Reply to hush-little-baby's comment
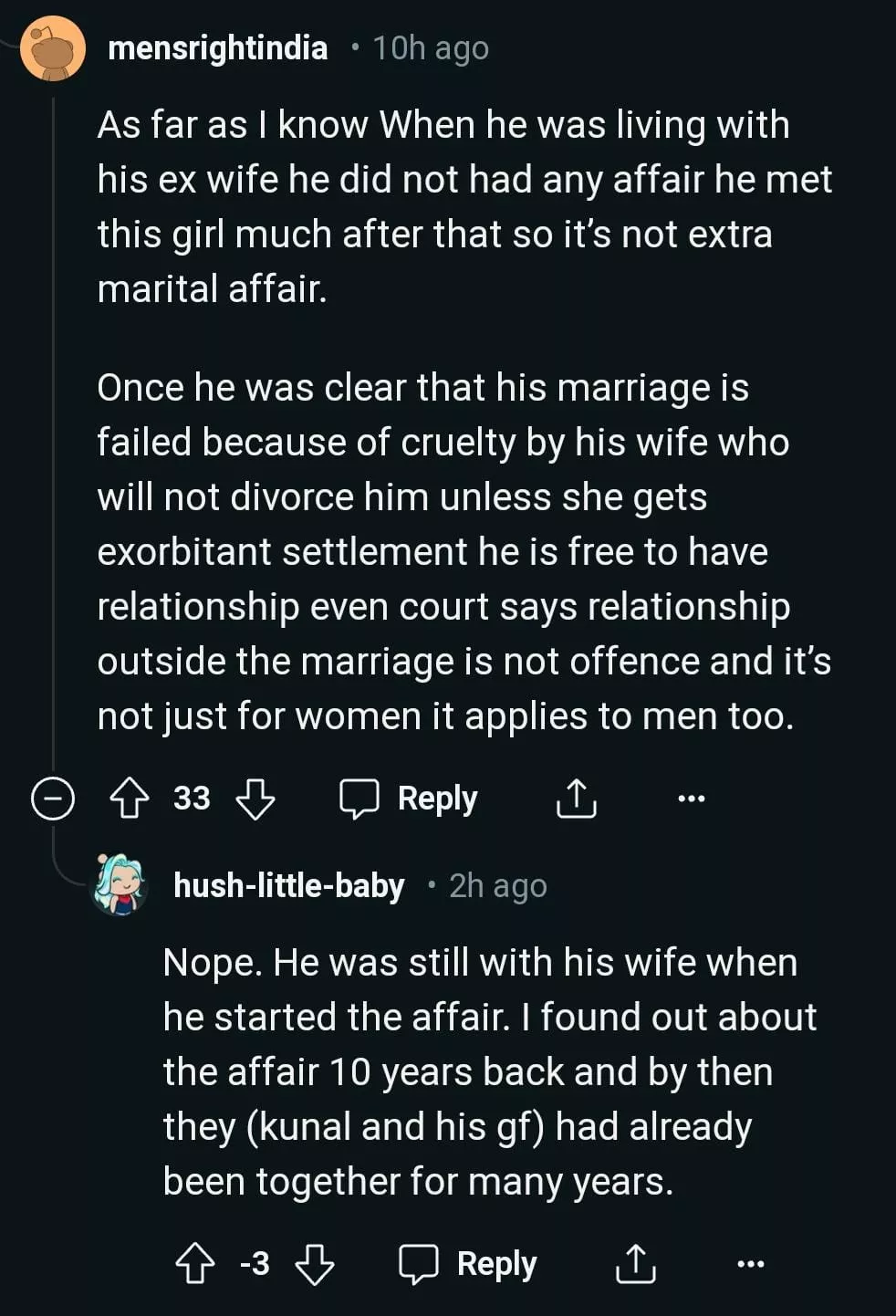896x1316 pixels. (x=469, y=1264)
